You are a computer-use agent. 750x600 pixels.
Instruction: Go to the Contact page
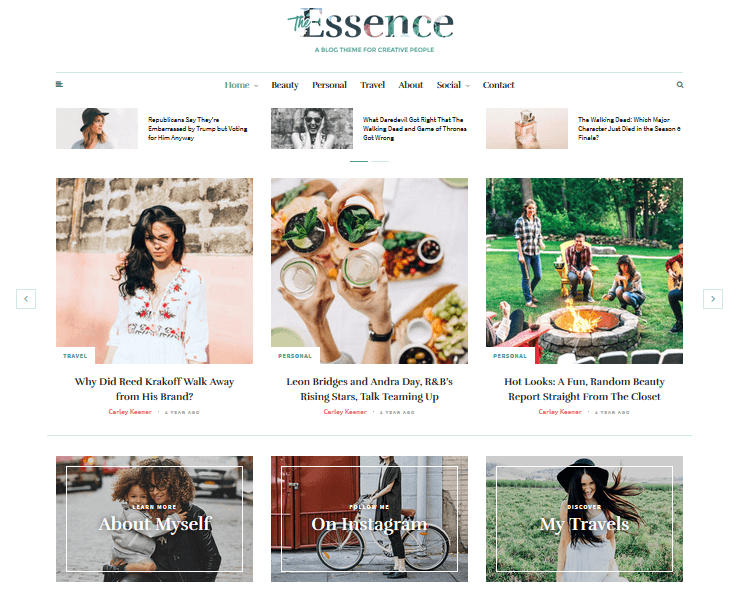pos(498,85)
